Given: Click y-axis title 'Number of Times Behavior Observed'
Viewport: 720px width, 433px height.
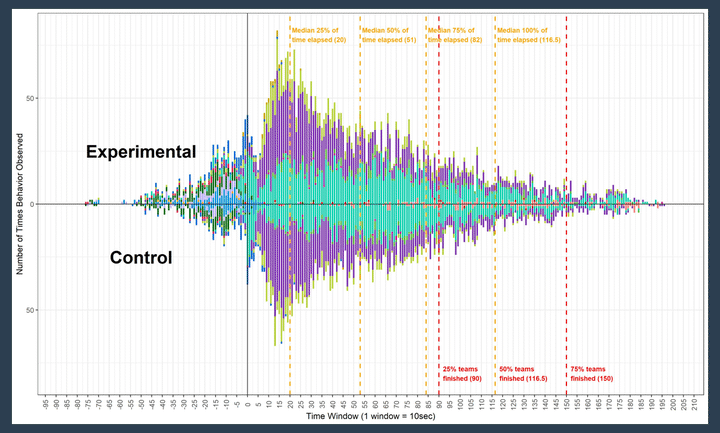Looking at the screenshot, I should [20, 204].
